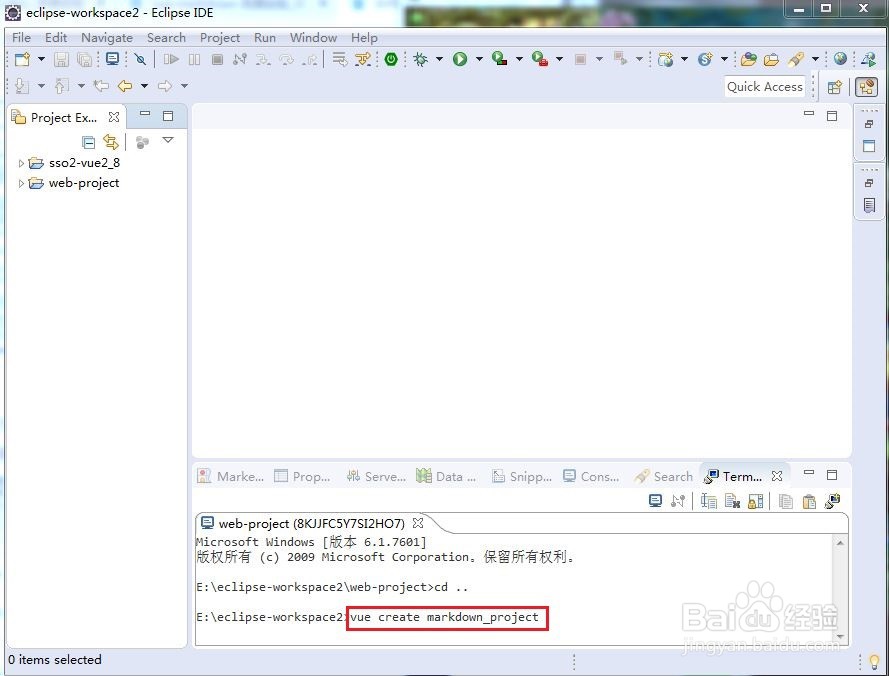Open the Window menu

pyautogui.click(x=313, y=37)
